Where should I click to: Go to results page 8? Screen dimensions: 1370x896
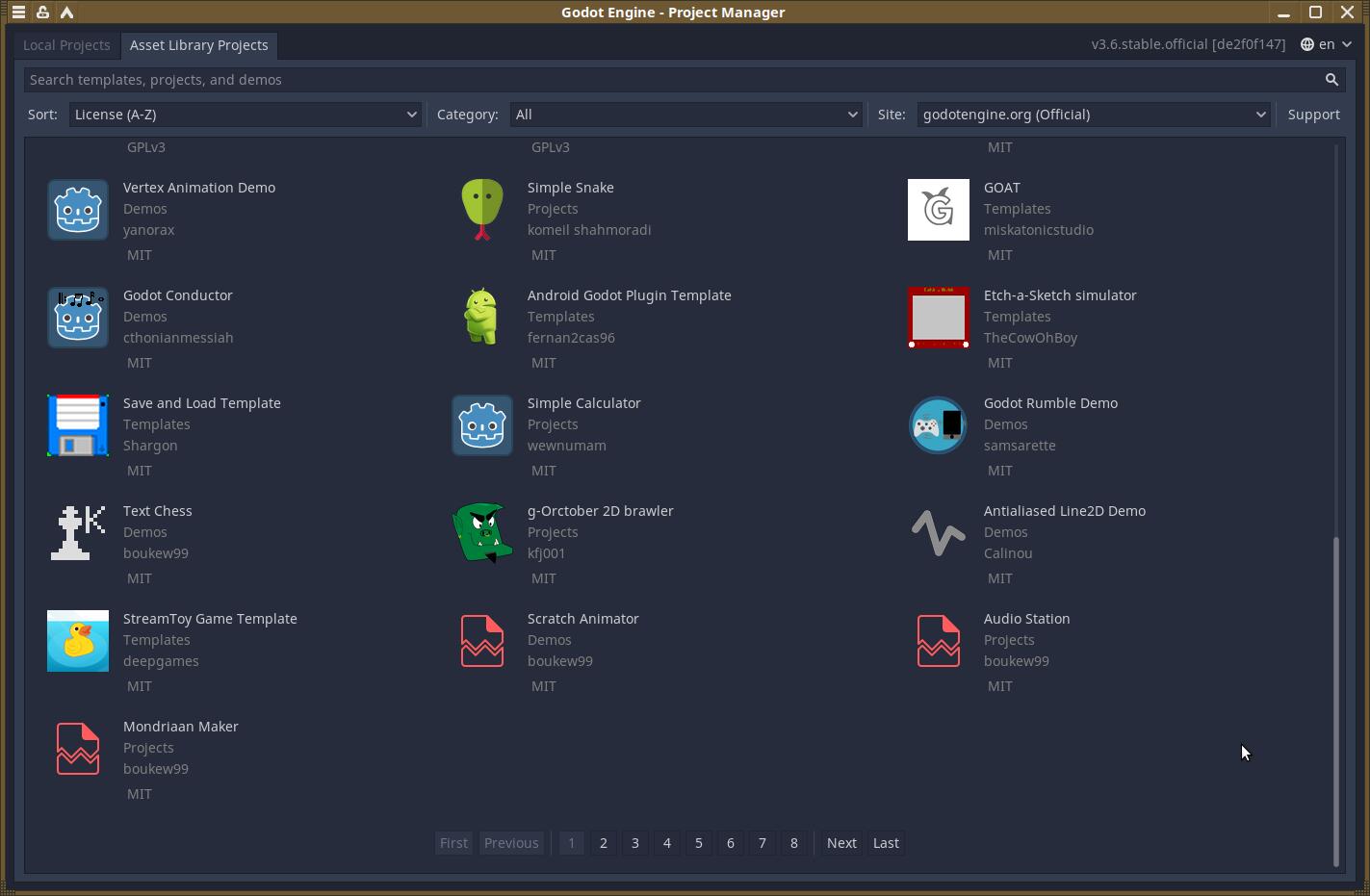794,843
